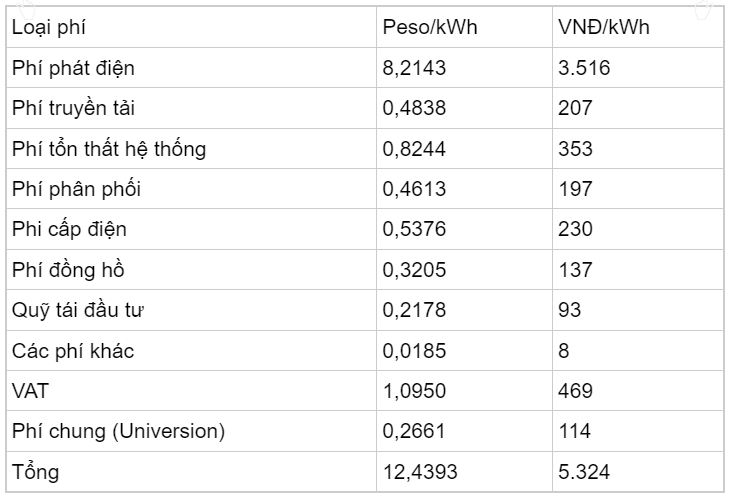Click the "Phi cấp điện" cell
Image resolution: width=730 pixels, height=501 pixels.
coord(69,229)
